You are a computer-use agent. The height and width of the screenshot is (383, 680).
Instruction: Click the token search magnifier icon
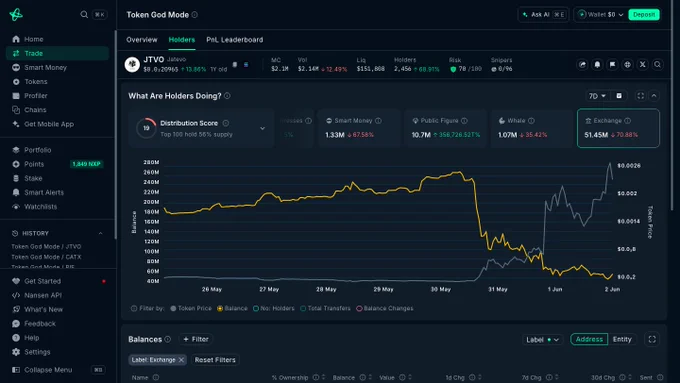[x=657, y=65]
